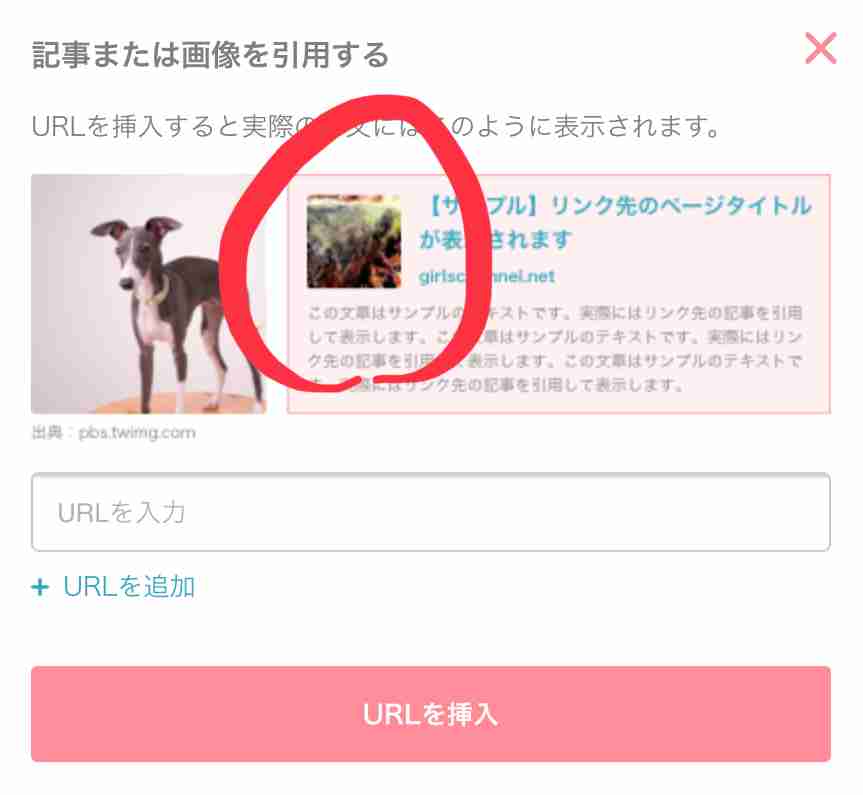Click the dog's head in the photo
The width and height of the screenshot is (863, 795).
point(136,251)
